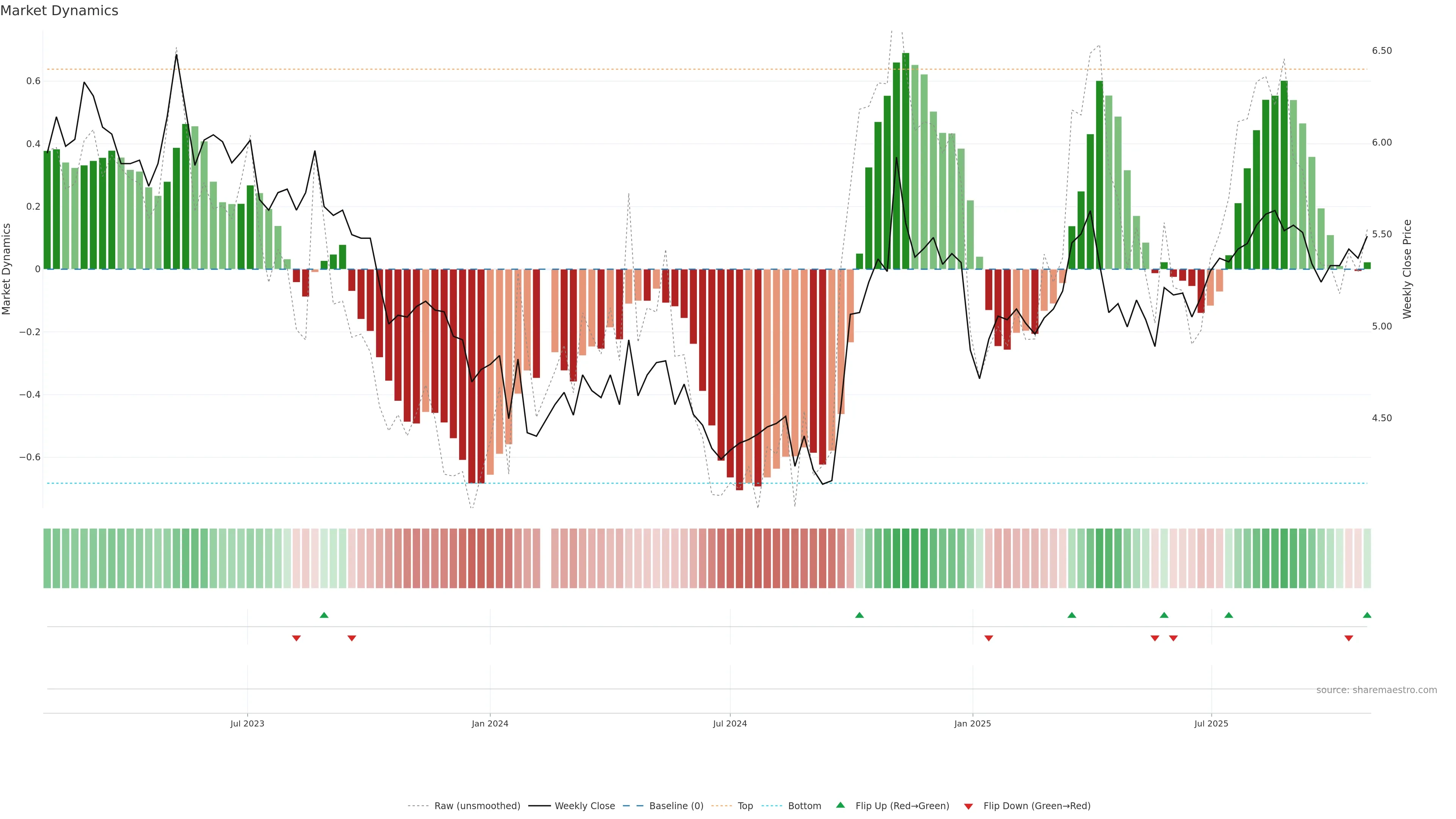The width and height of the screenshot is (1456, 819).
Task: Click the red flip-down marker just after Jan 2025
Action: [988, 638]
